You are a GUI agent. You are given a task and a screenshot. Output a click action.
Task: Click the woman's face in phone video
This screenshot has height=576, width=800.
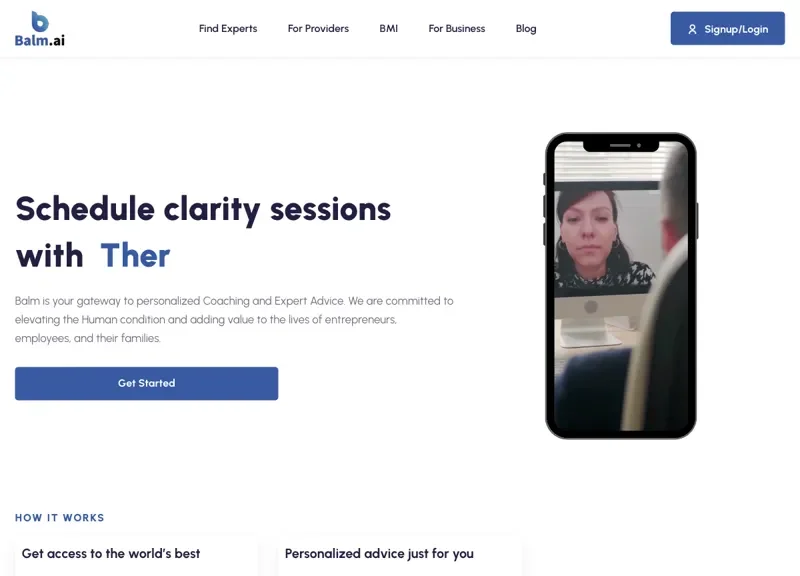pos(588,231)
